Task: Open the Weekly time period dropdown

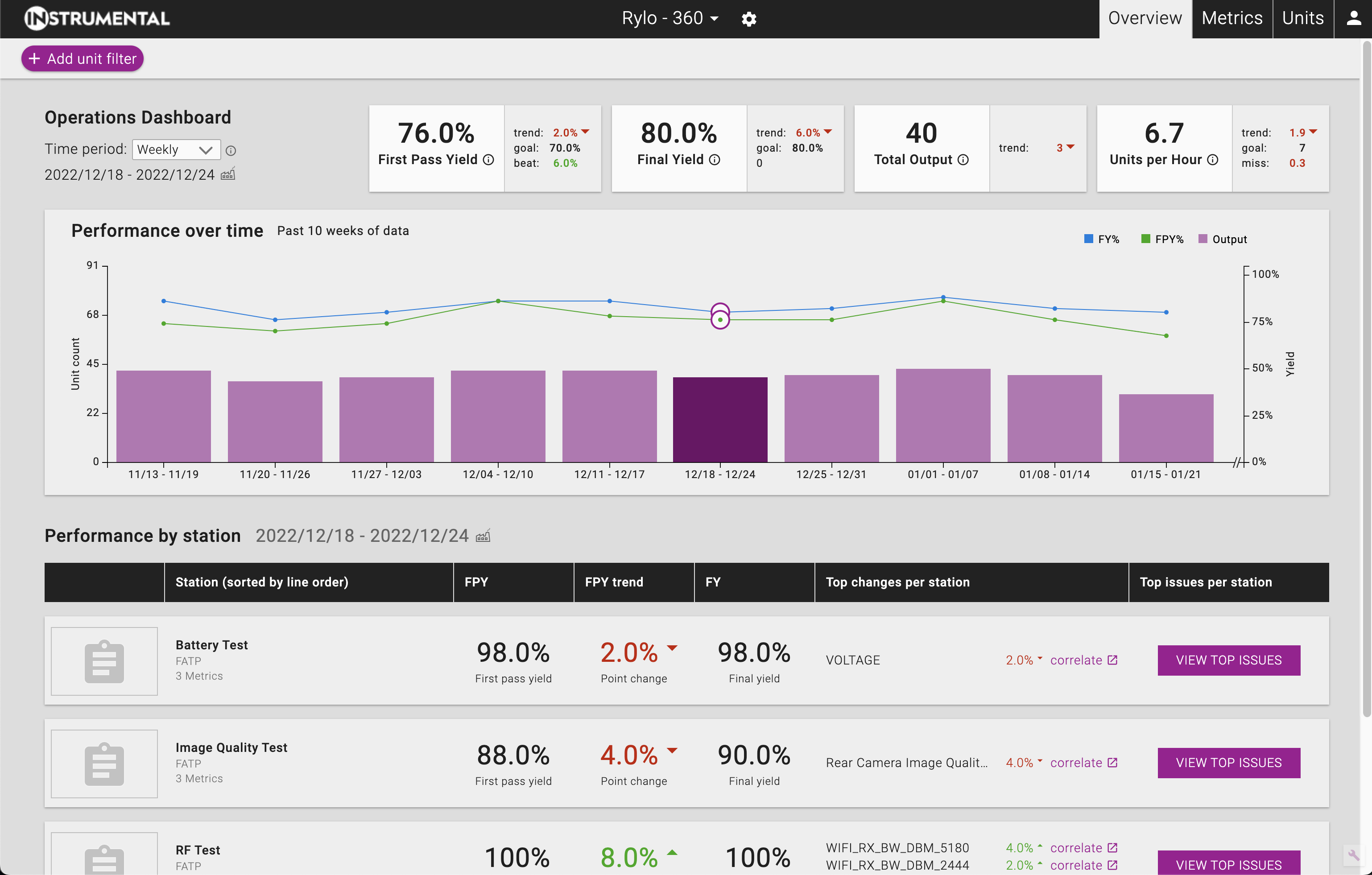Action: pyautogui.click(x=176, y=150)
